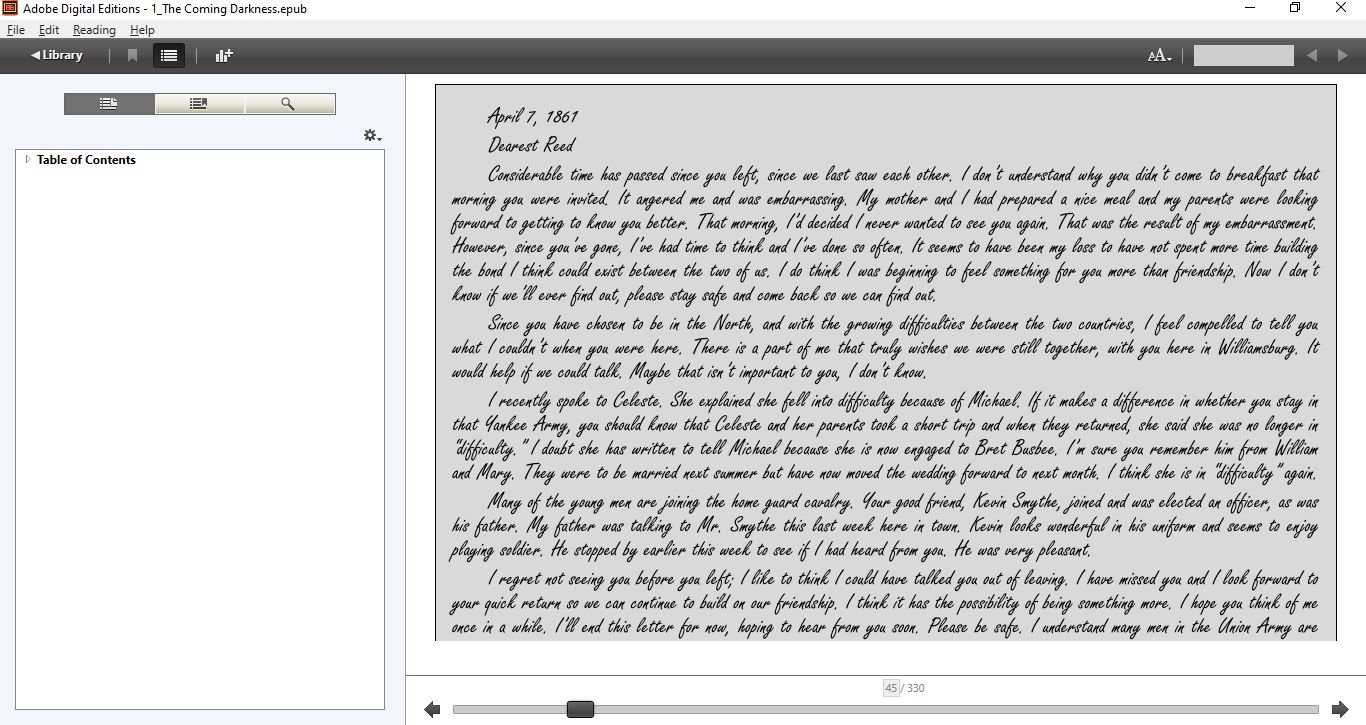Switch to the Bookmarks panel tab
This screenshot has width=1366, height=725.
coord(199,104)
